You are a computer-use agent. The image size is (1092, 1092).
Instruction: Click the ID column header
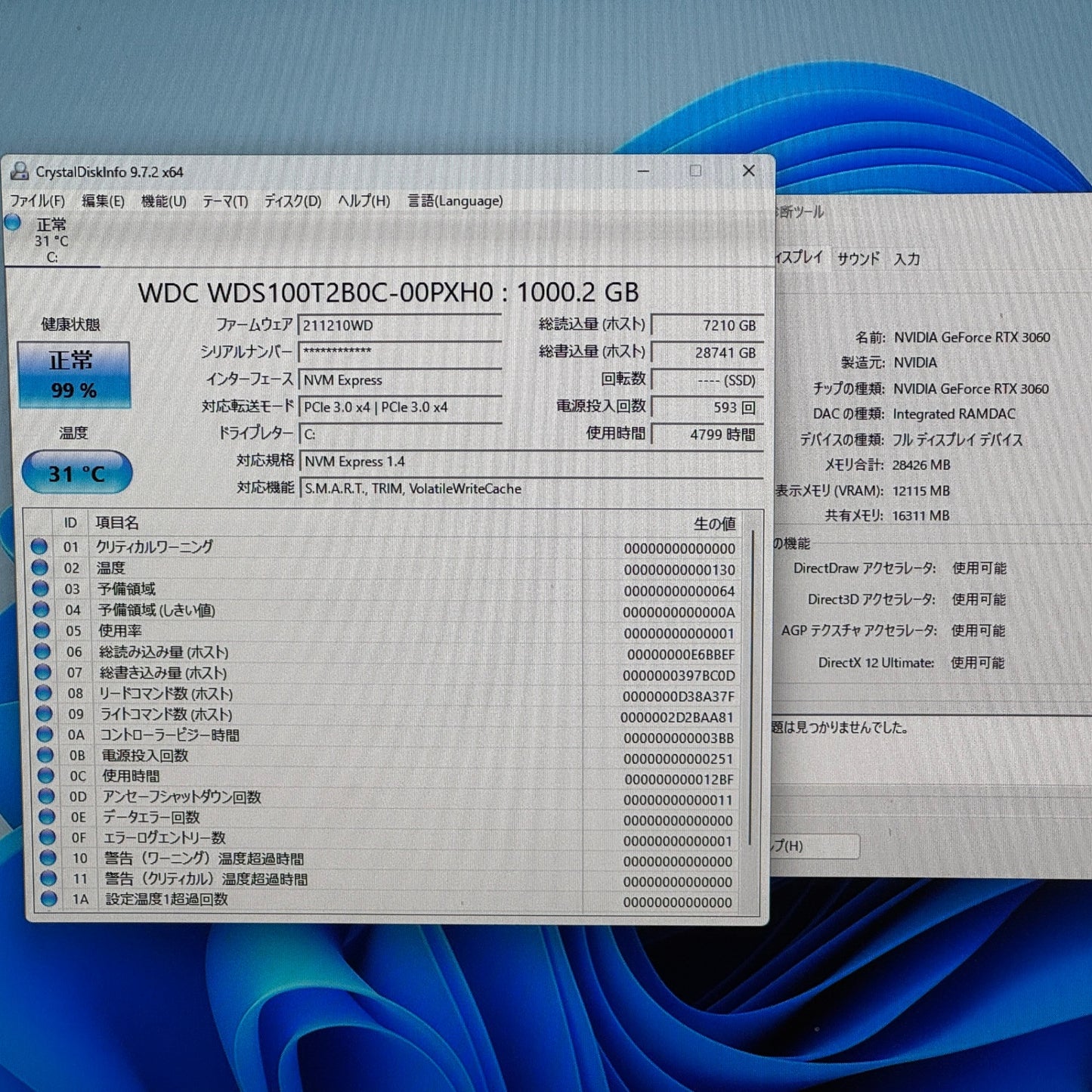pyautogui.click(x=70, y=522)
